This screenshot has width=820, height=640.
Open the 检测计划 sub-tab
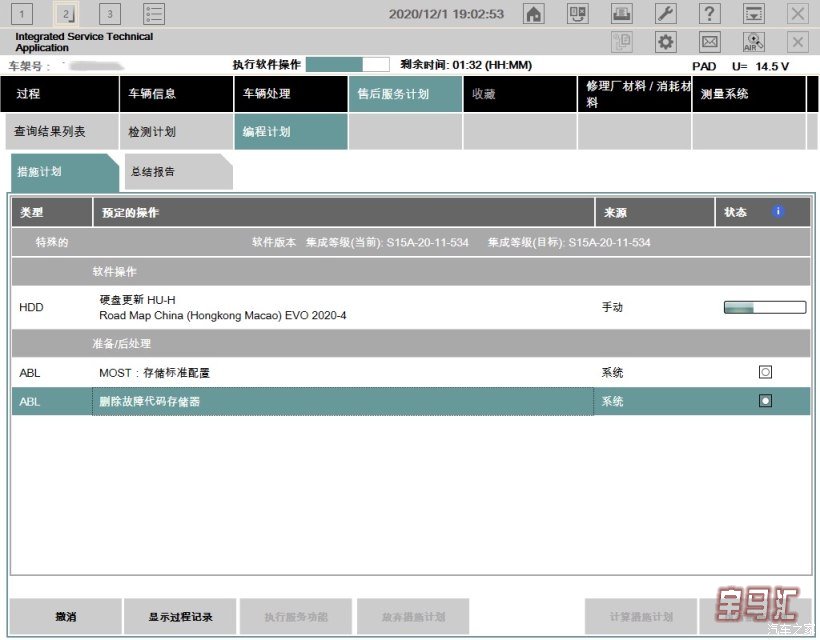pyautogui.click(x=176, y=132)
